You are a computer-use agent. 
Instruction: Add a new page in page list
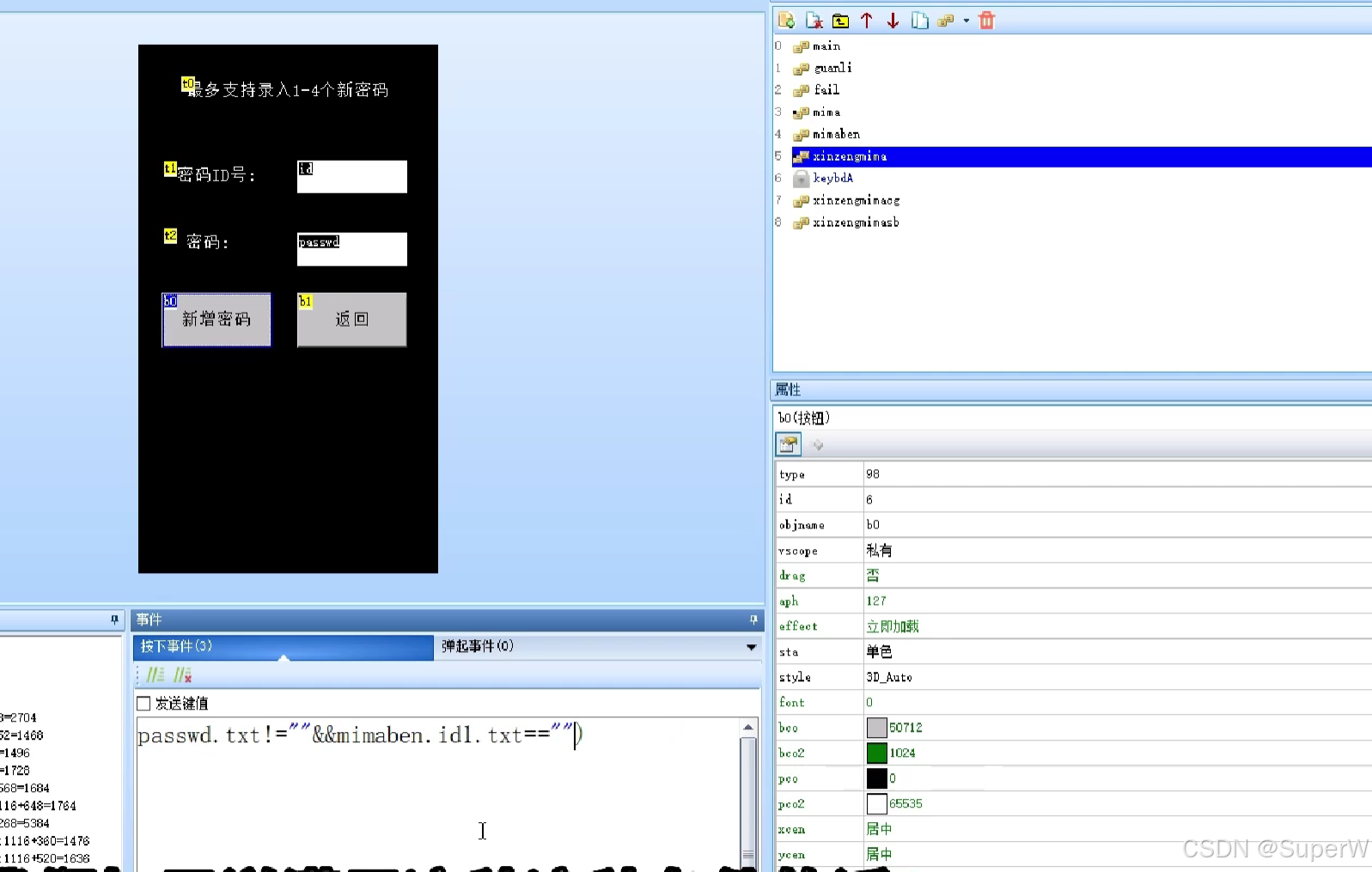pyautogui.click(x=787, y=21)
